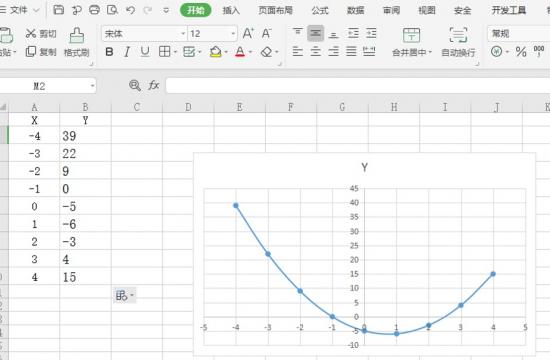Cut the selection with 剪切
This screenshot has height=360, width=550.
tap(41, 34)
